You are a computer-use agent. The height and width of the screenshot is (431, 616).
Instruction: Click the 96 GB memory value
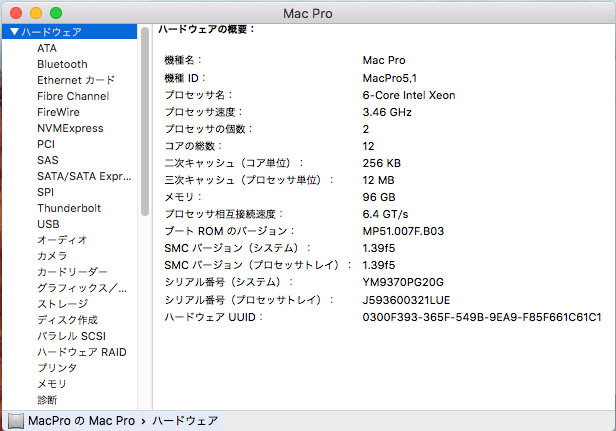pos(379,197)
